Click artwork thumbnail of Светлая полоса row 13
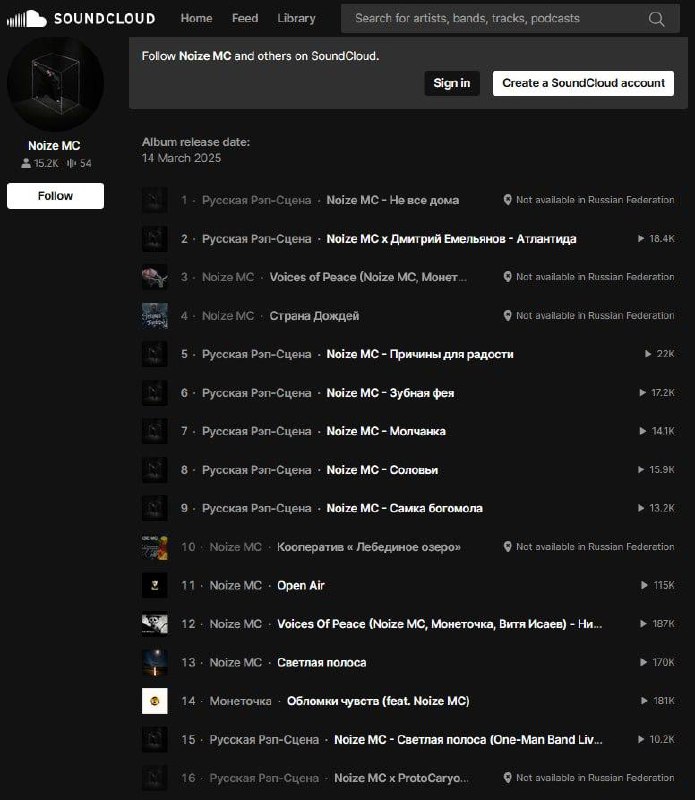The height and width of the screenshot is (800, 695). click(155, 662)
